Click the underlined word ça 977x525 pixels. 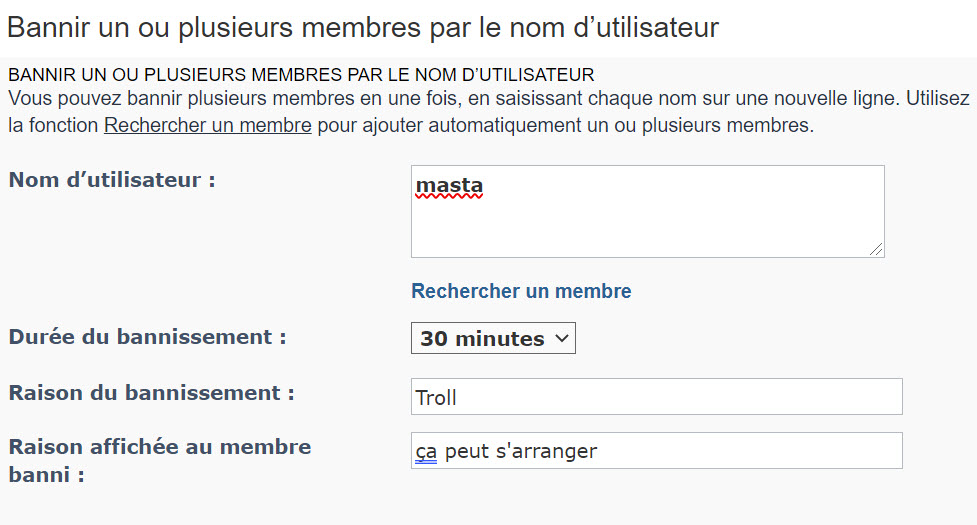427,451
